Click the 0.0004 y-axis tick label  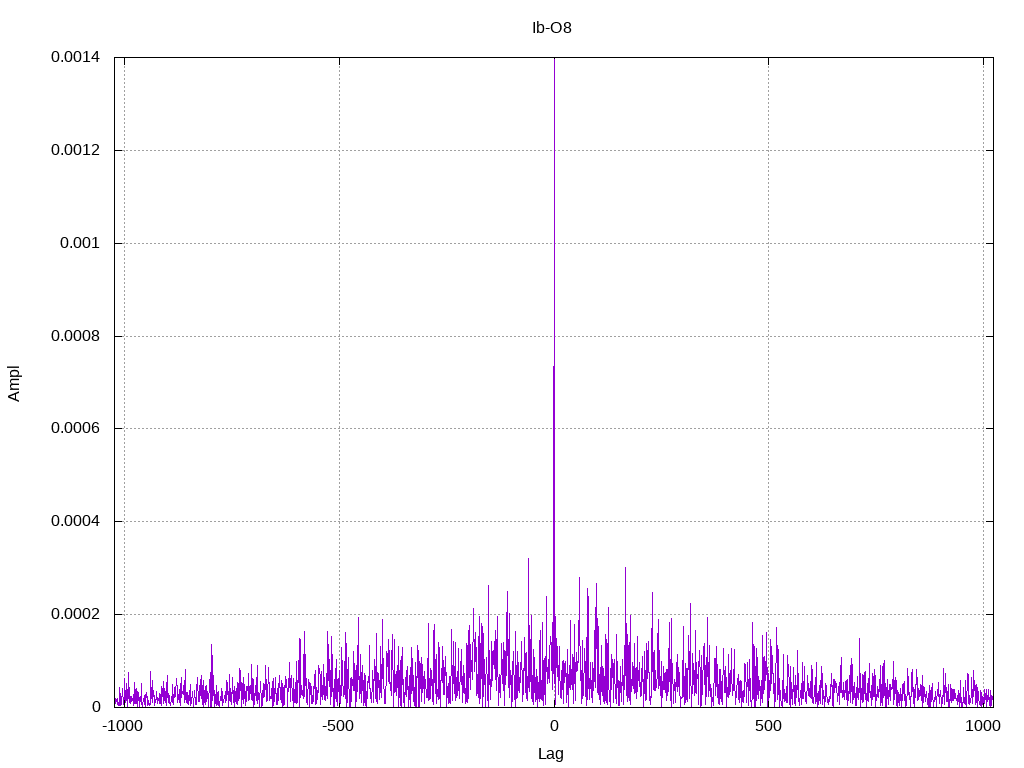coord(76,521)
